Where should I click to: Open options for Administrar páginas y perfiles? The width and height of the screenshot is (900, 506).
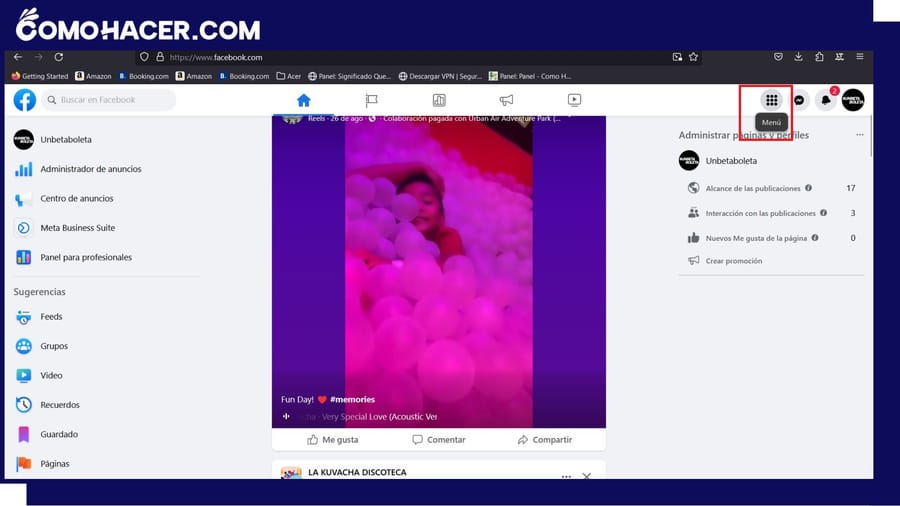860,135
